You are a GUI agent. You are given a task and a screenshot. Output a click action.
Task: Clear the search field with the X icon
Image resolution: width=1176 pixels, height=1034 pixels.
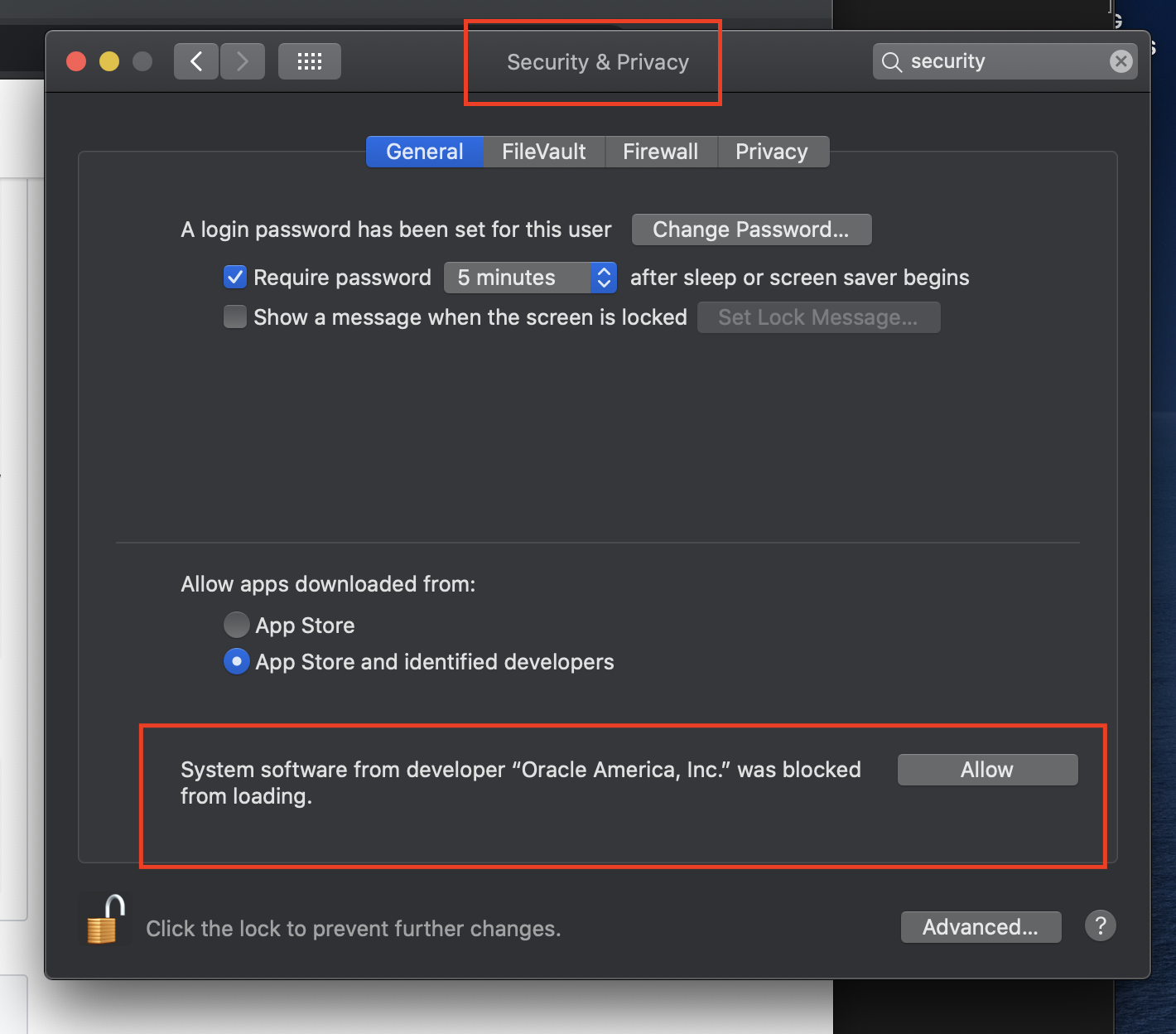[1121, 61]
